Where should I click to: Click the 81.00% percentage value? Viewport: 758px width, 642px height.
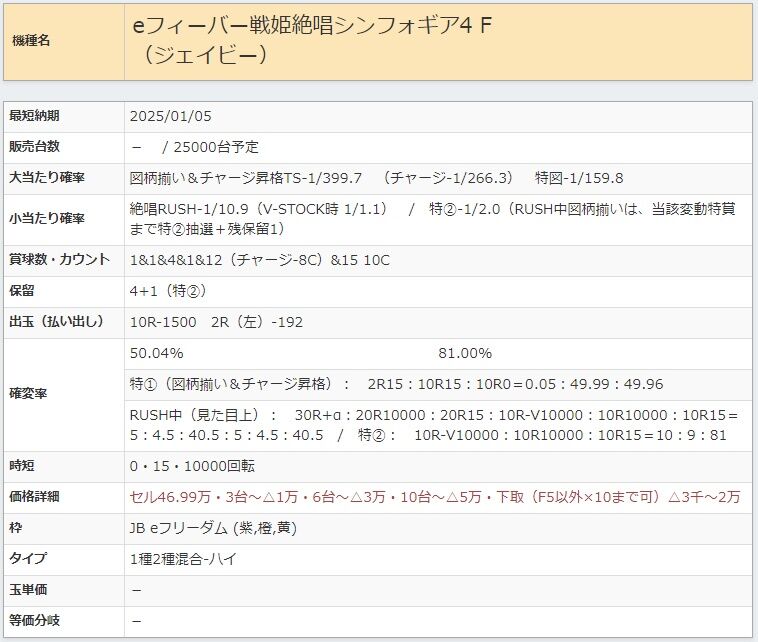pyautogui.click(x=465, y=353)
